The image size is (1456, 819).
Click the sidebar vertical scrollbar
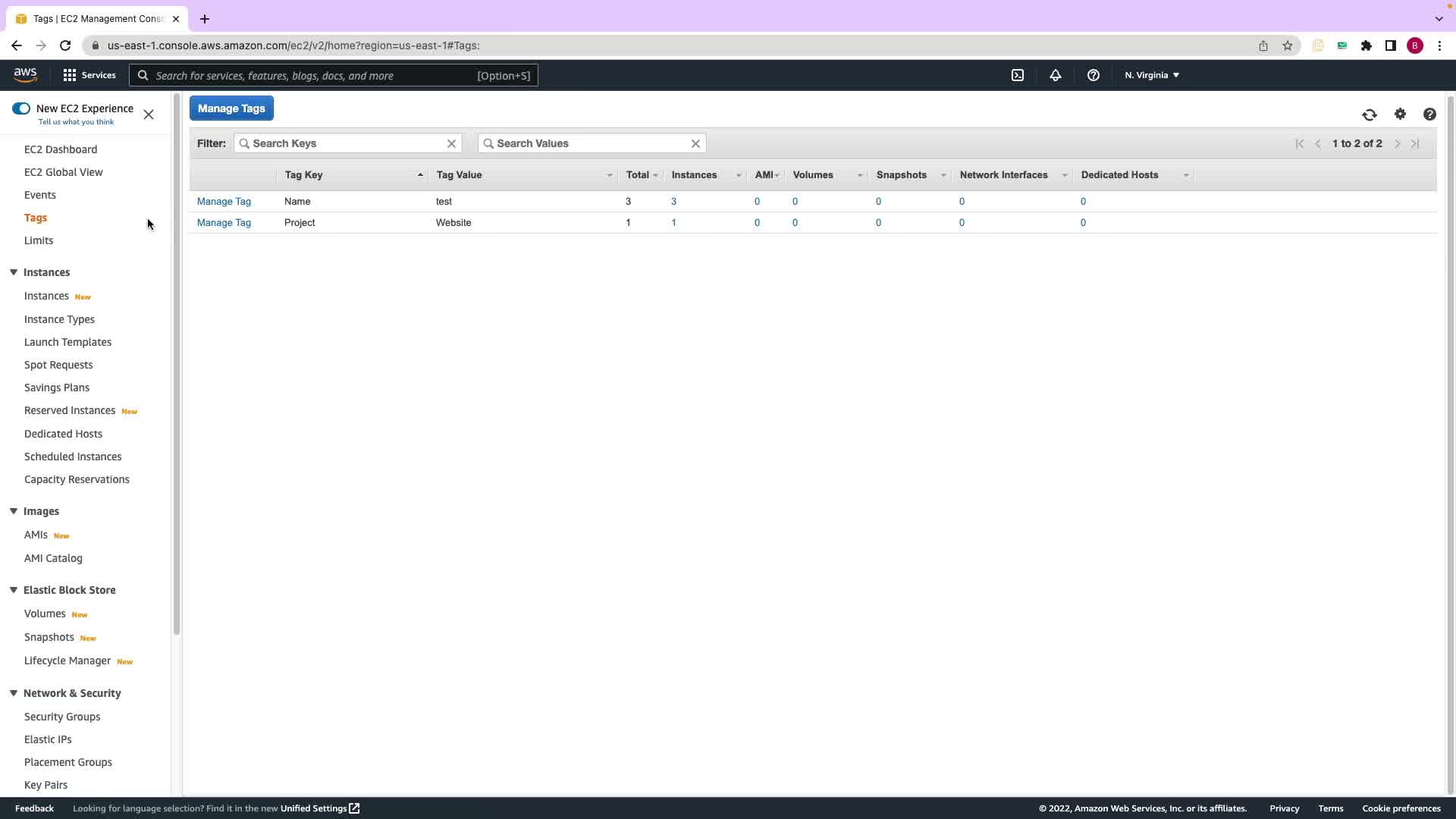[176, 364]
